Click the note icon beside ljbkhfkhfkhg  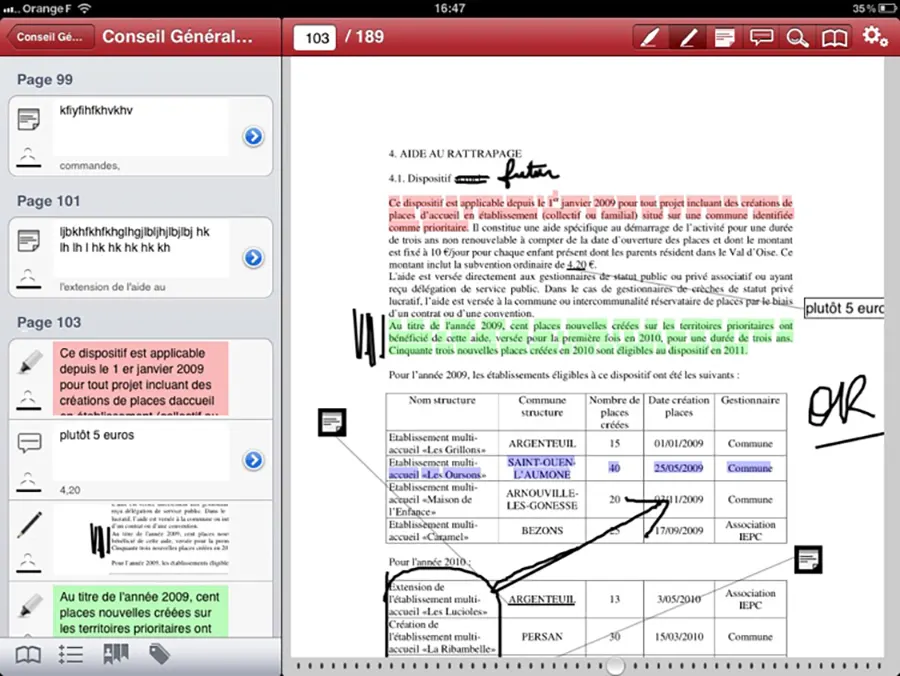tap(29, 240)
